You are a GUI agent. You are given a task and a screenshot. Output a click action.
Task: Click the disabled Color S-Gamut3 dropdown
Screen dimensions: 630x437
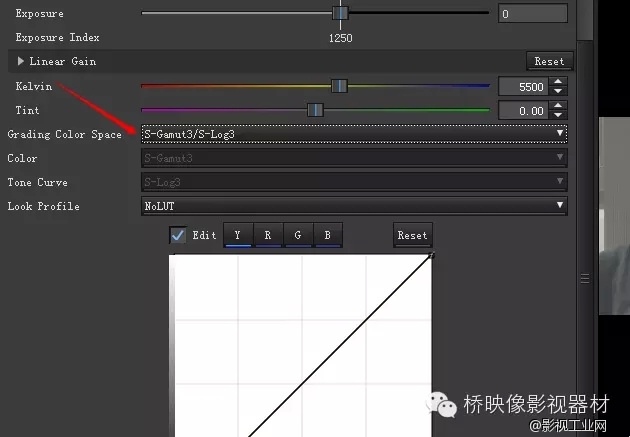(354, 158)
